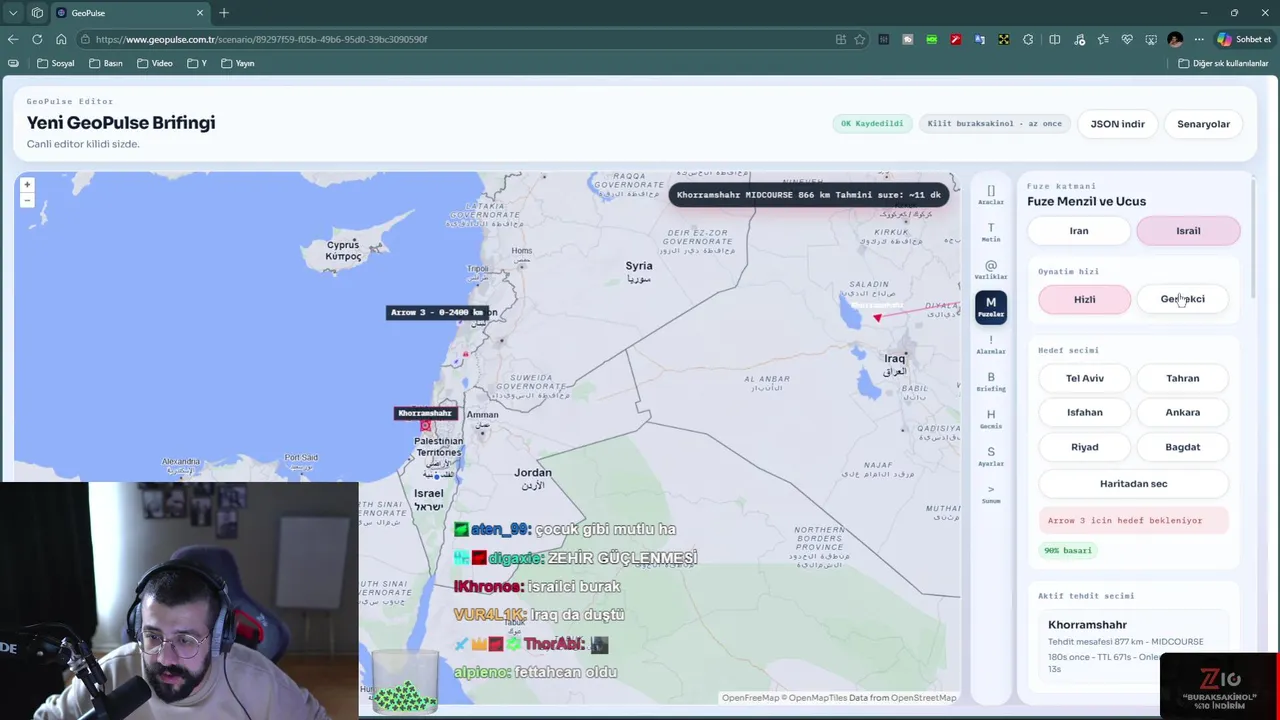Set playback speed to Hizli

(1084, 299)
